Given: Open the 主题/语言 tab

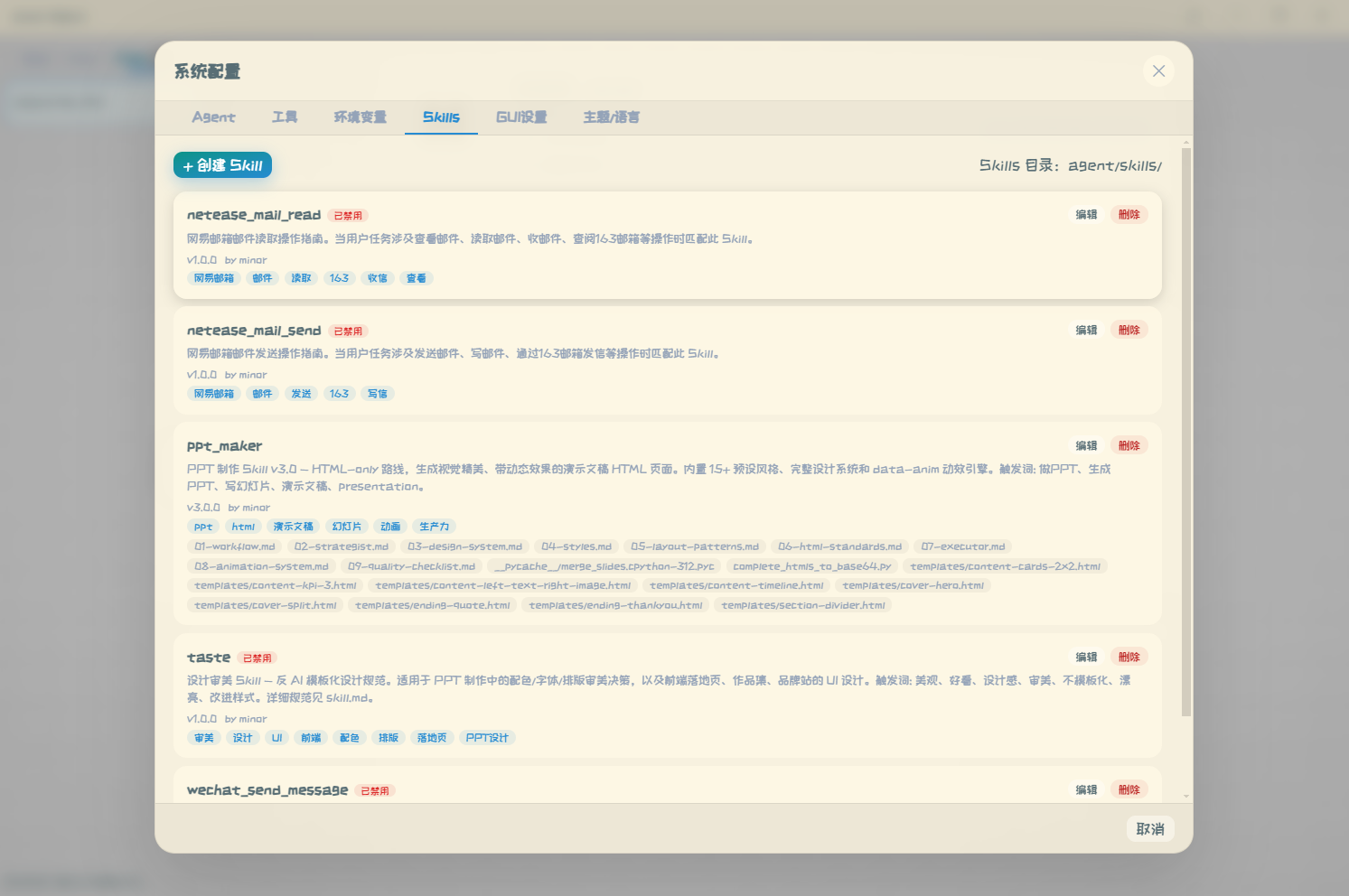Looking at the screenshot, I should [611, 117].
